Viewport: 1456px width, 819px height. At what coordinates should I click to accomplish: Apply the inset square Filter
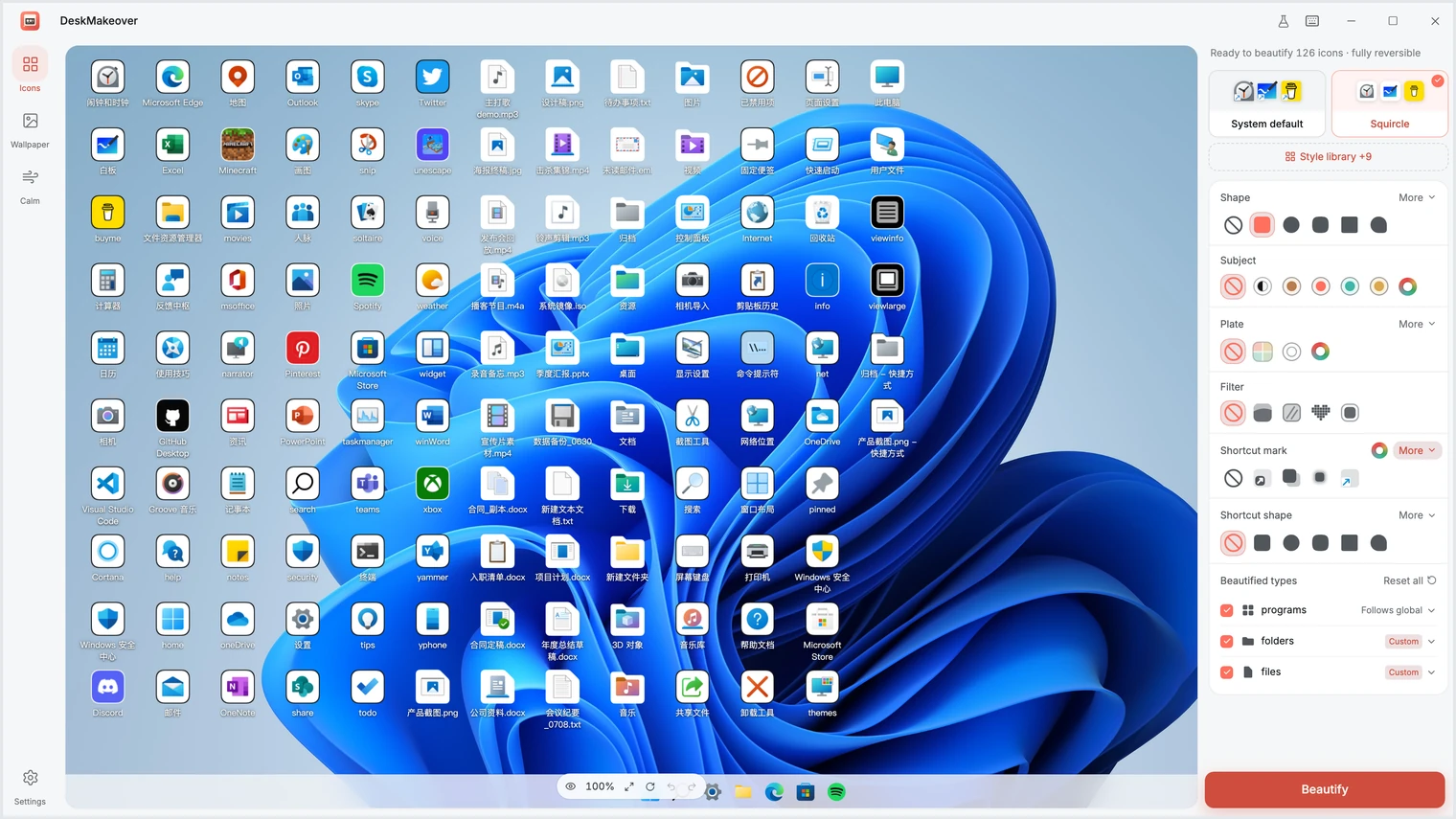click(1350, 413)
